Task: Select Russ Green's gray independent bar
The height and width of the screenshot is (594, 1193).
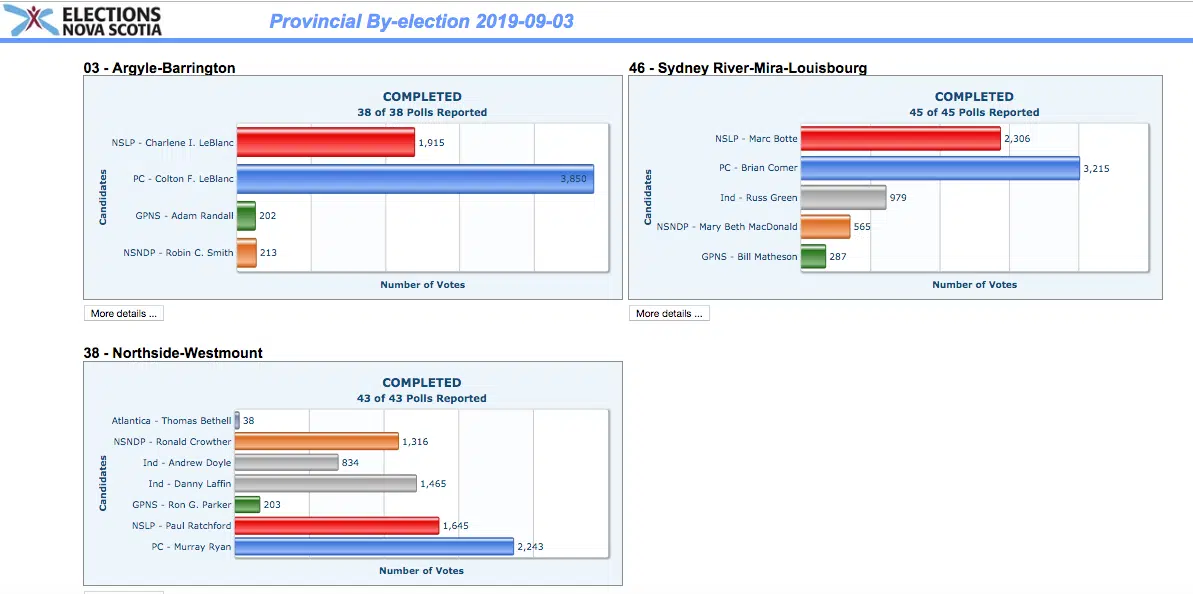Action: (x=843, y=197)
